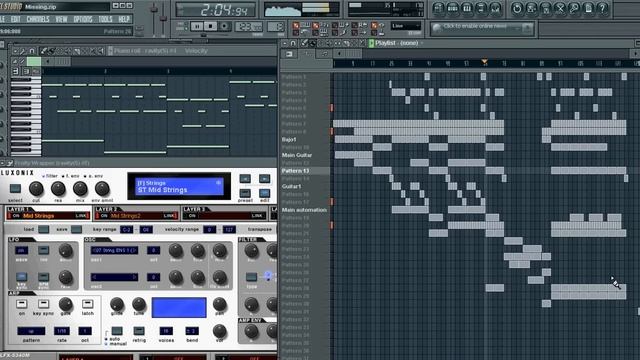Open the ARP rate selector
The width and height of the screenshot is (640, 360).
click(x=62, y=331)
